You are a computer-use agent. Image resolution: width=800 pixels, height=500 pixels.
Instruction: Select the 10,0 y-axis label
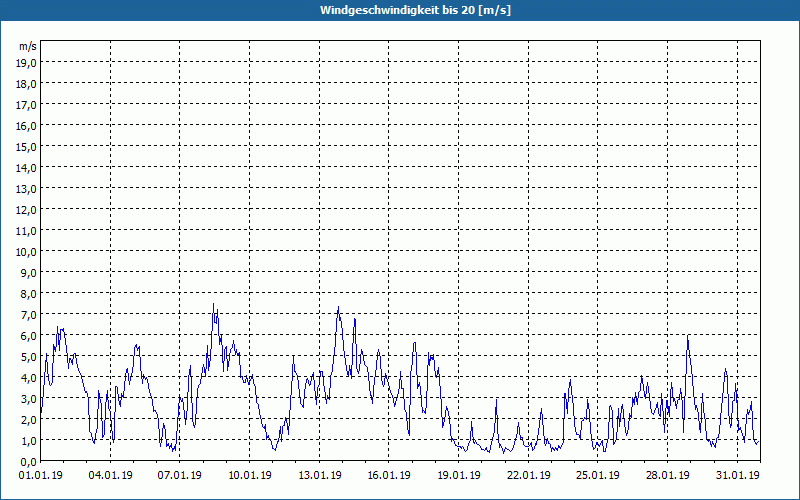coord(28,252)
